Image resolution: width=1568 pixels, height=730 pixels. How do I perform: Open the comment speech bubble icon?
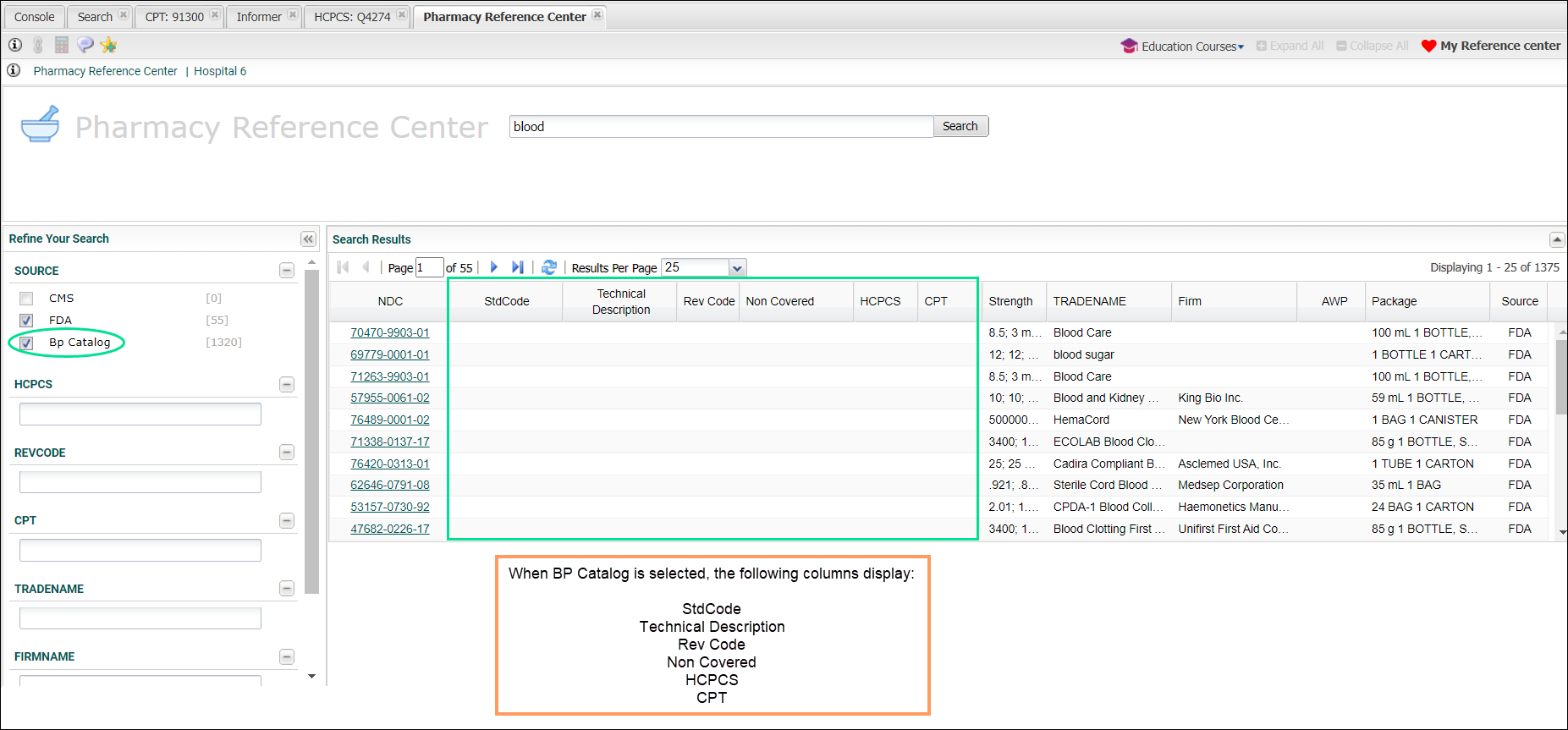[x=85, y=46]
